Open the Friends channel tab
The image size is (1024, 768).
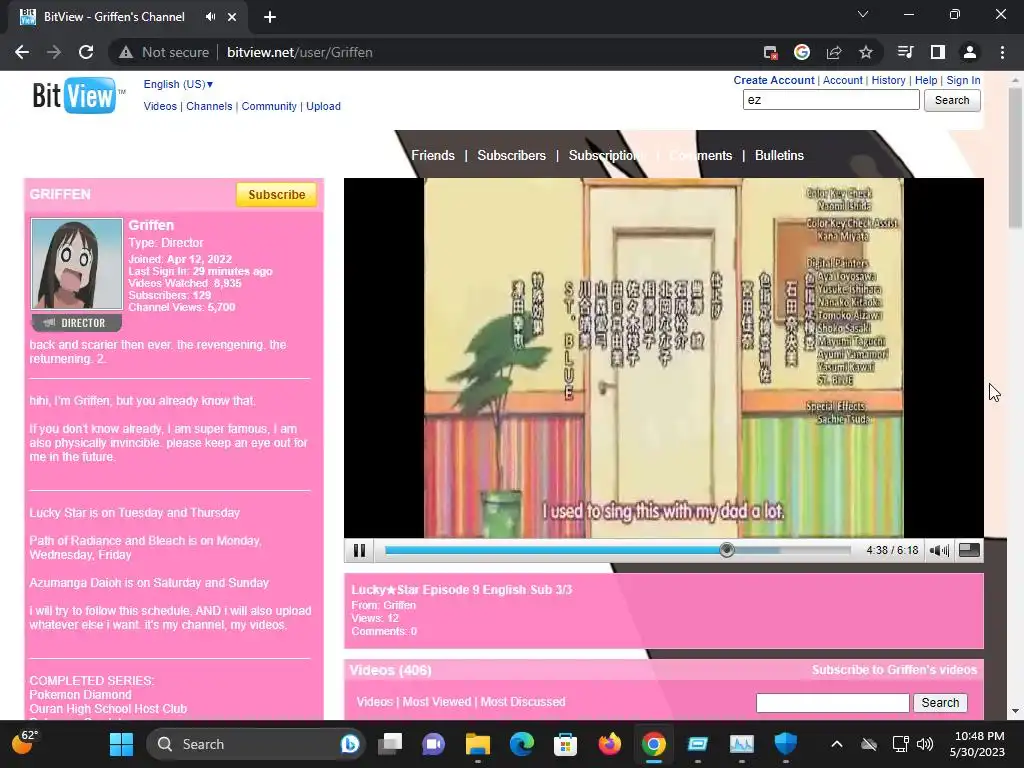click(x=433, y=155)
